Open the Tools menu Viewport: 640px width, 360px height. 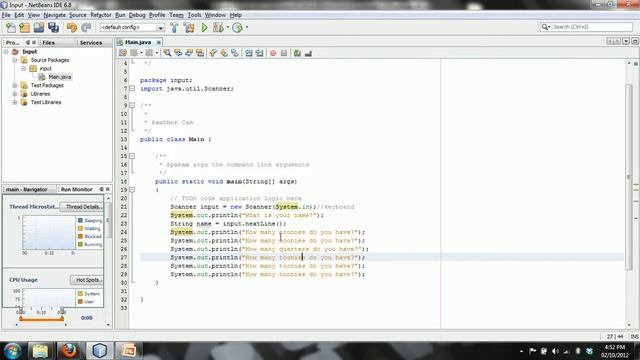click(194, 15)
